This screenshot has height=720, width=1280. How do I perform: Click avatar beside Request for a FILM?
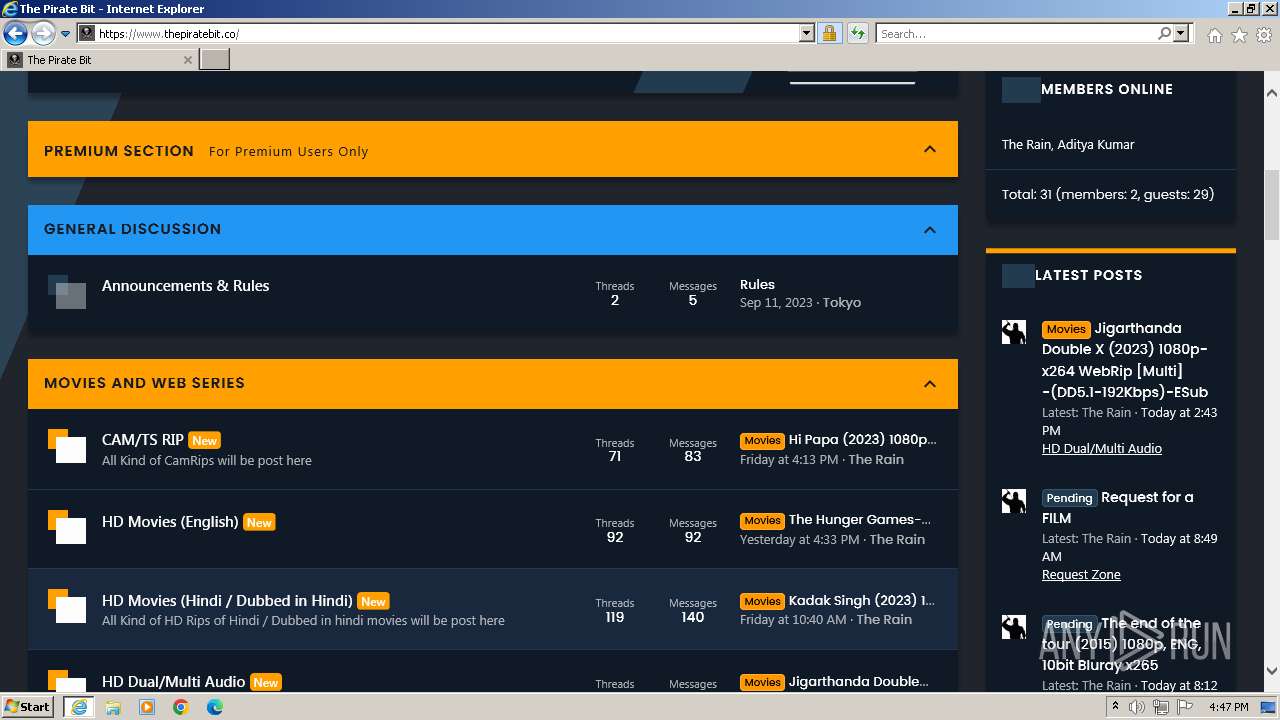point(1014,502)
